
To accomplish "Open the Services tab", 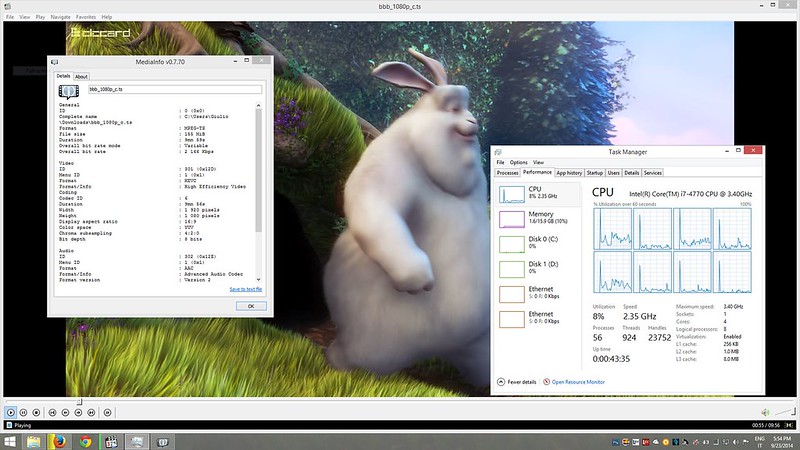I will point(653,173).
